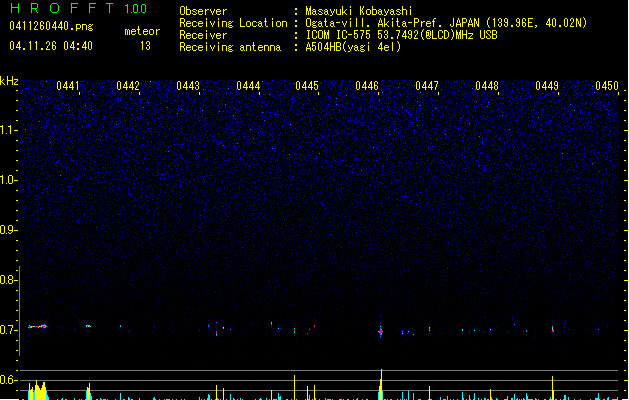Click the 1.1 kHz axis label
The width and height of the screenshot is (629, 400).
click(x=8, y=130)
